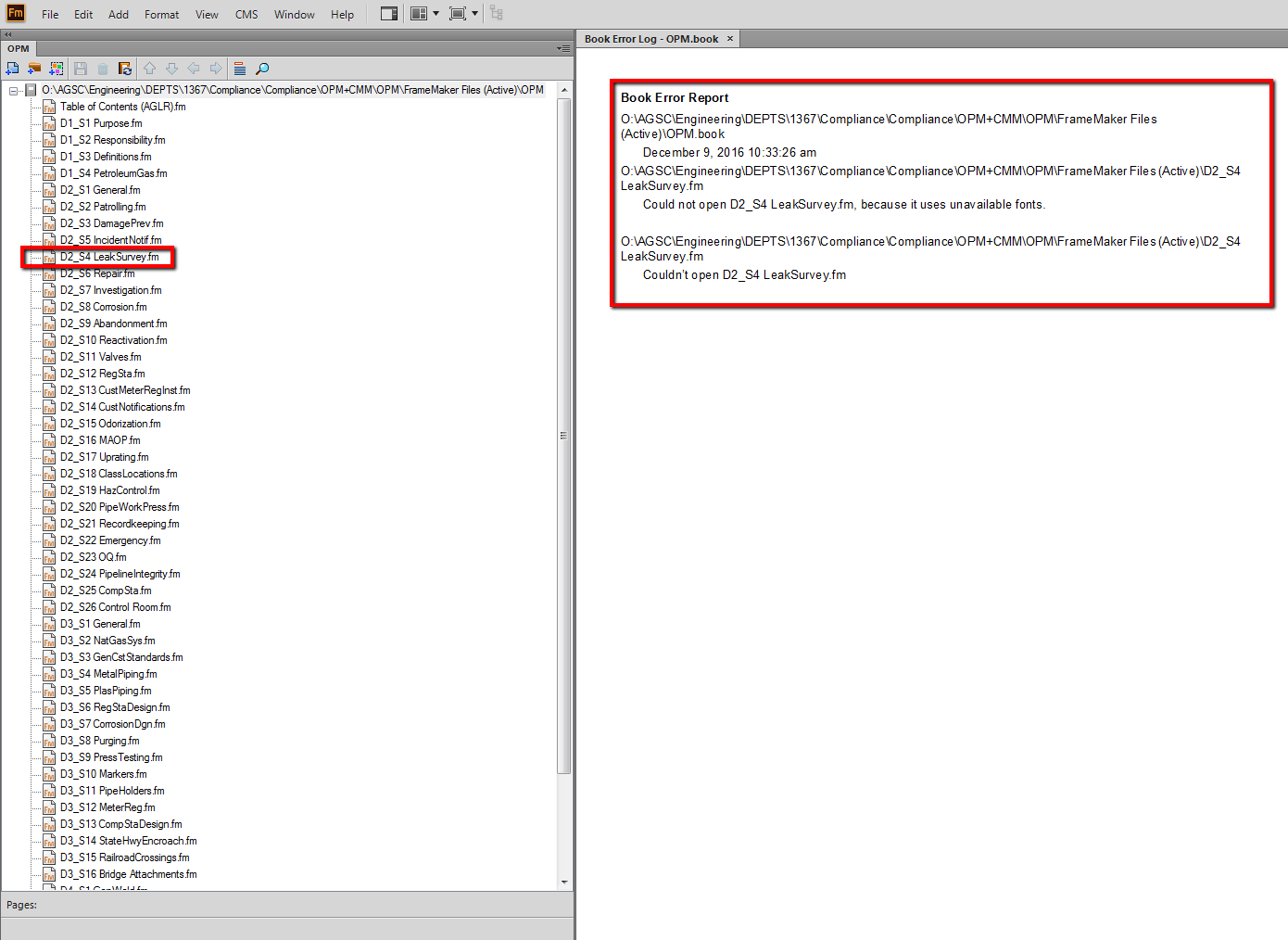The width and height of the screenshot is (1288, 940).
Task: Open the Help menu
Action: (x=343, y=15)
